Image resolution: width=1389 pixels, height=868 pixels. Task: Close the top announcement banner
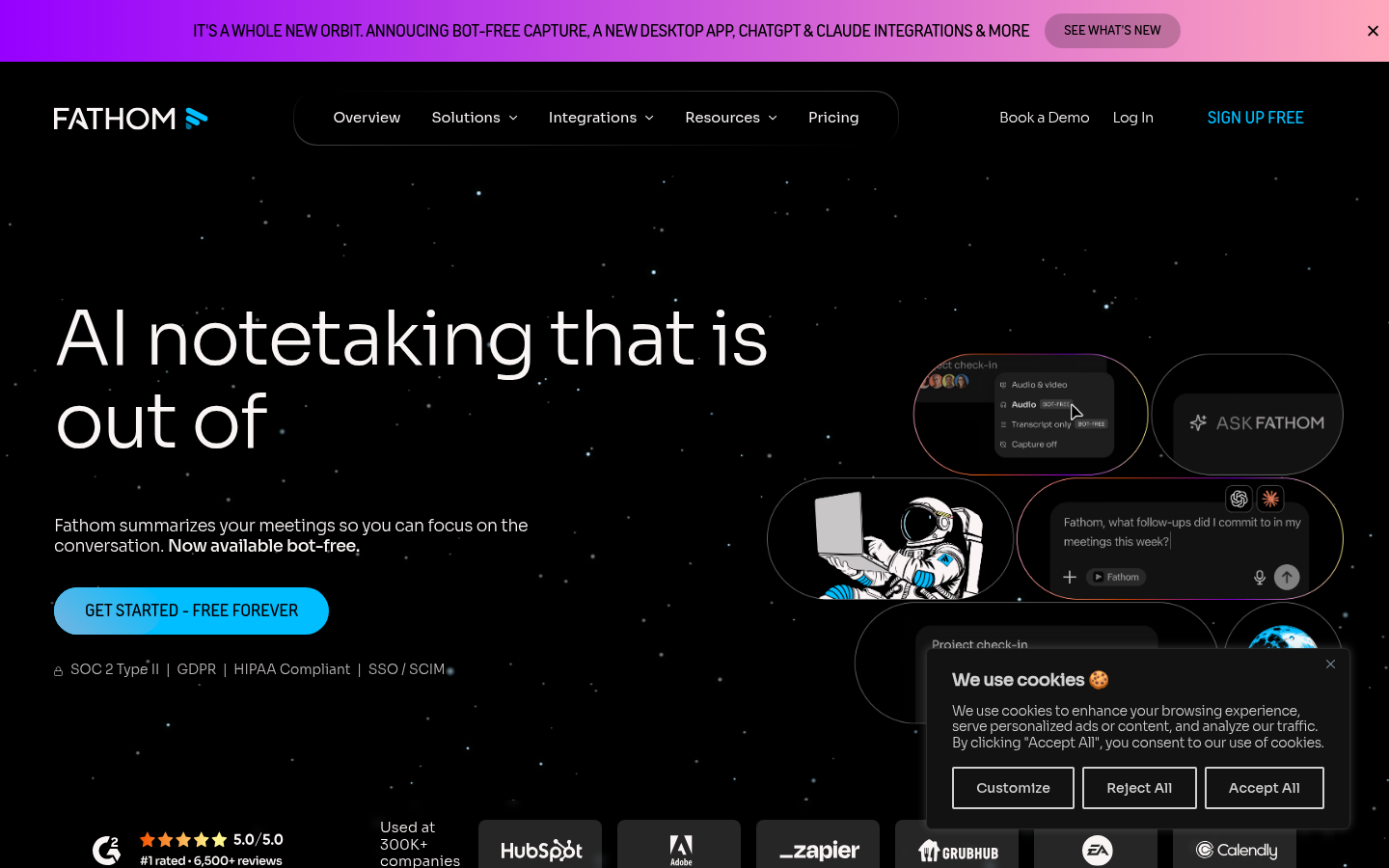(x=1373, y=31)
